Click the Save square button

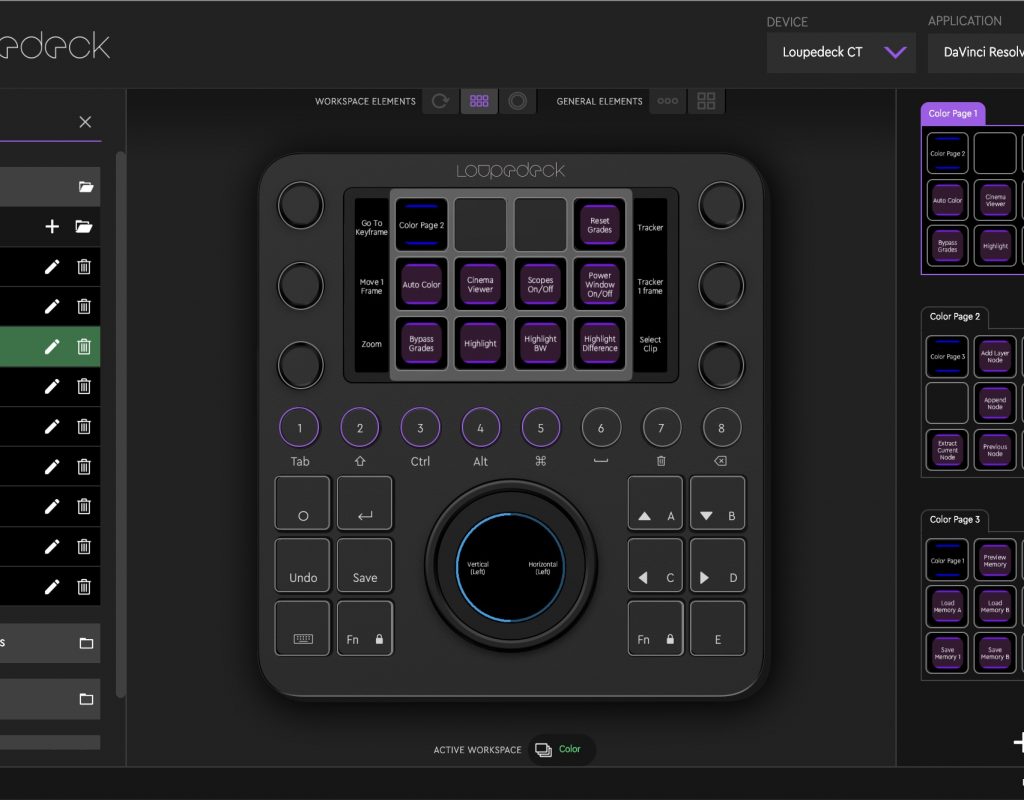click(365, 565)
